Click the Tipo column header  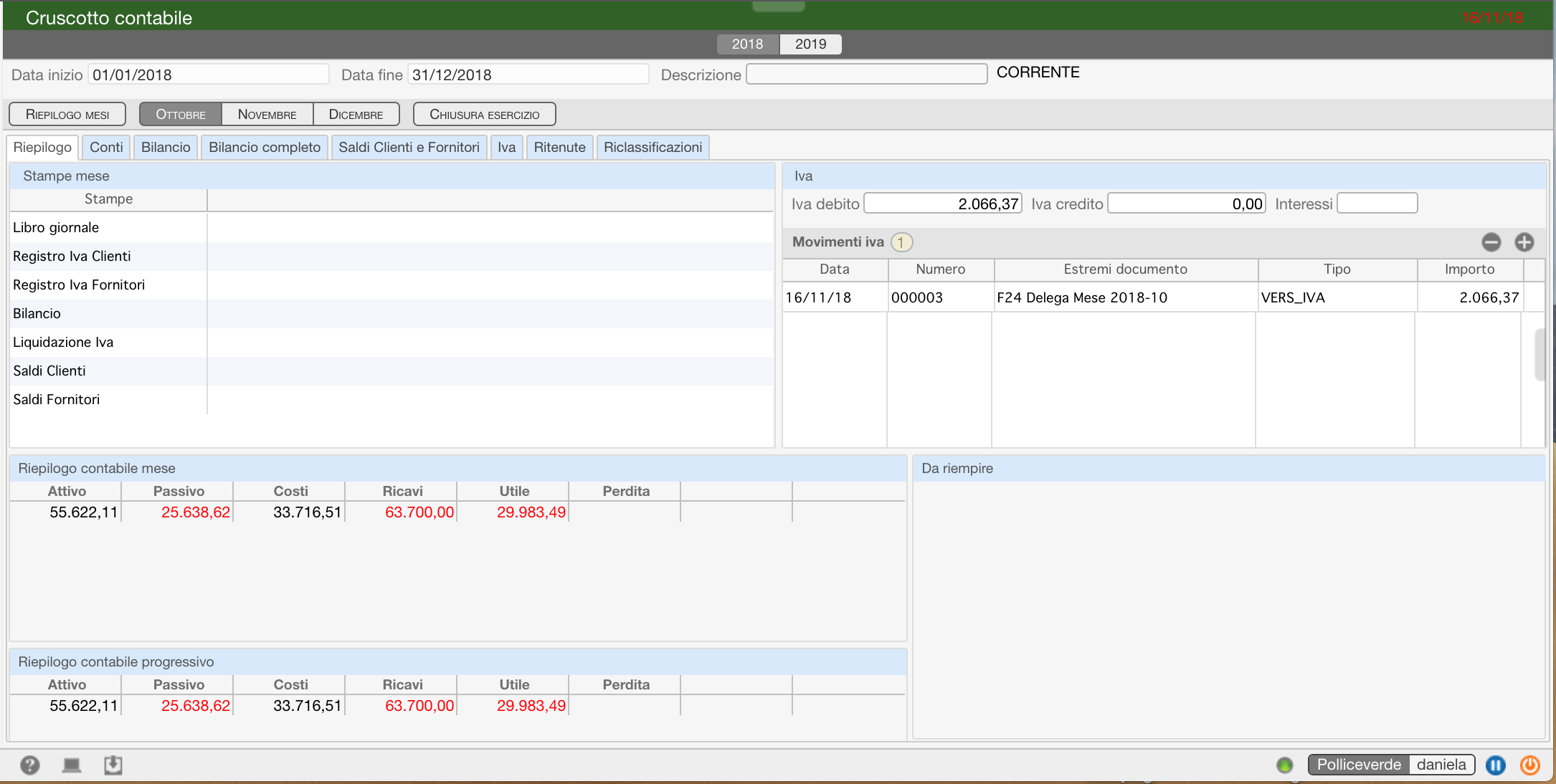click(1337, 269)
